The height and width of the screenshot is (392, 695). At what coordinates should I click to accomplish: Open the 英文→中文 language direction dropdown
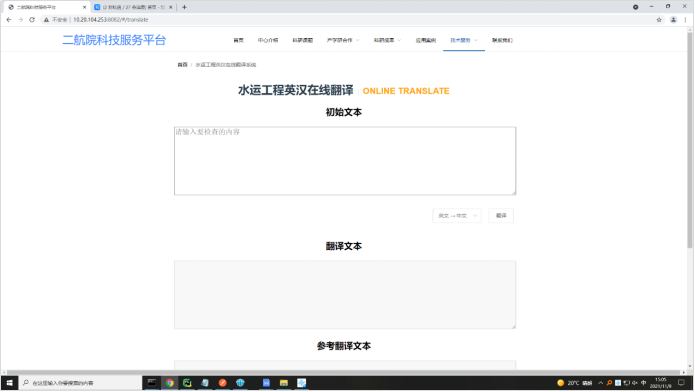pyautogui.click(x=457, y=216)
